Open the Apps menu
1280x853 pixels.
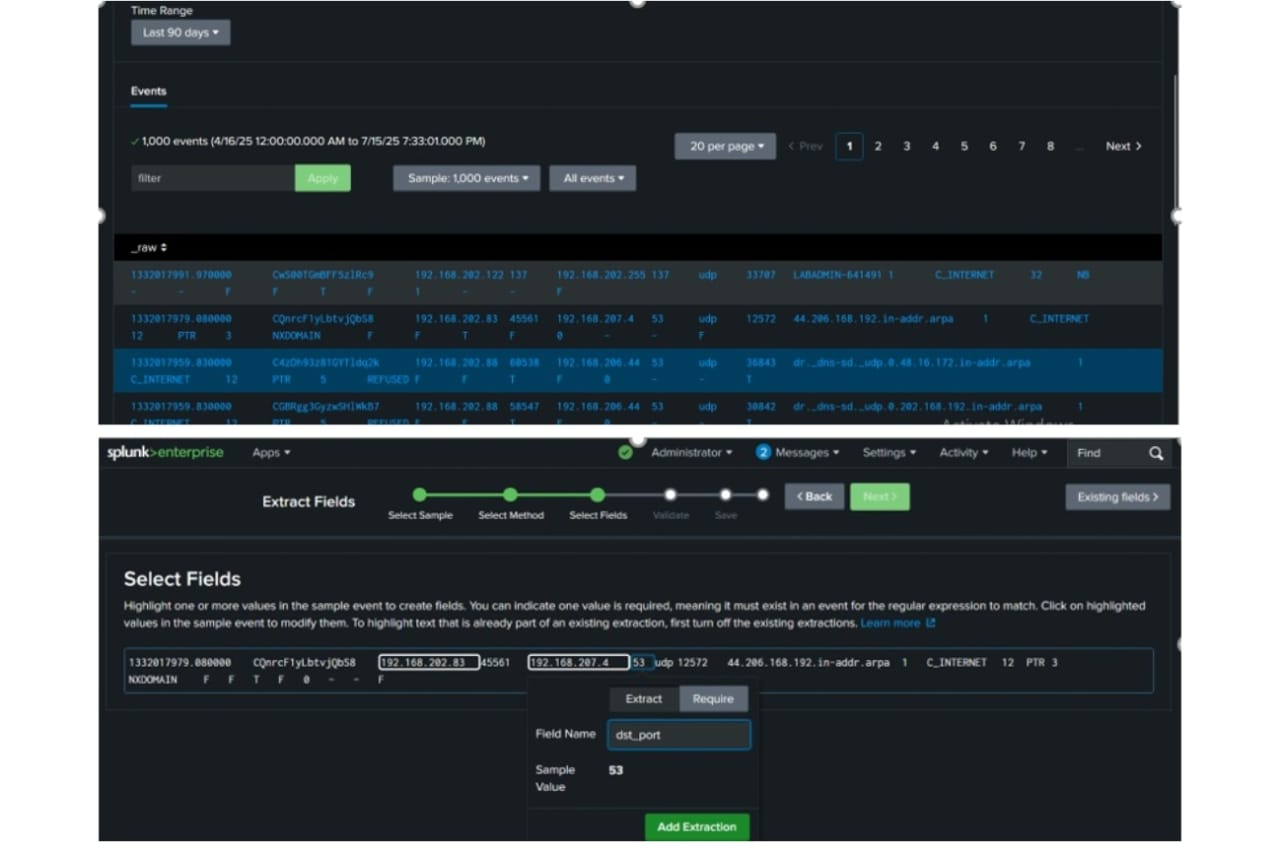271,453
